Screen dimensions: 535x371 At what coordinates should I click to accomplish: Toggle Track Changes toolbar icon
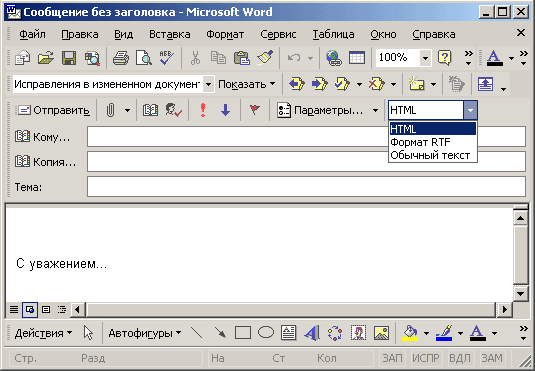(456, 84)
